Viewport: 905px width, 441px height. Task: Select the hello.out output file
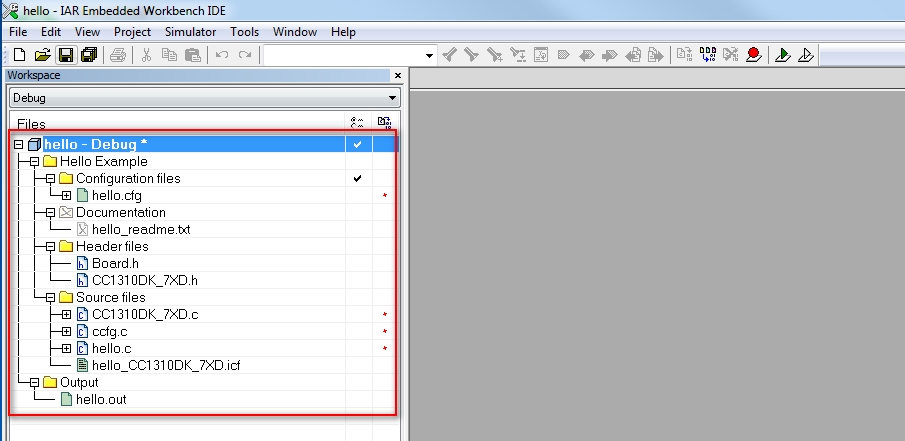101,399
